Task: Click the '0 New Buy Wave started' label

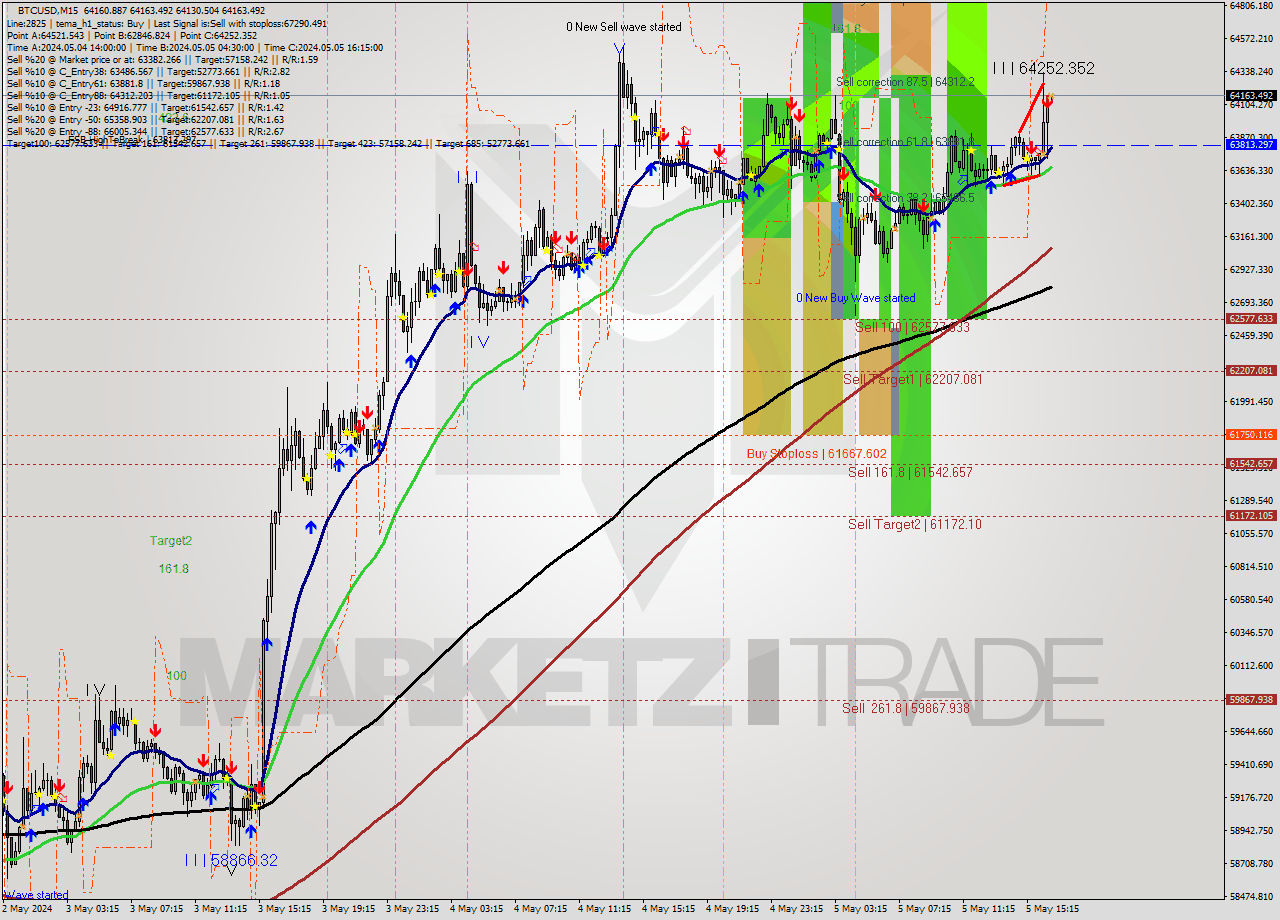Action: 855,298
